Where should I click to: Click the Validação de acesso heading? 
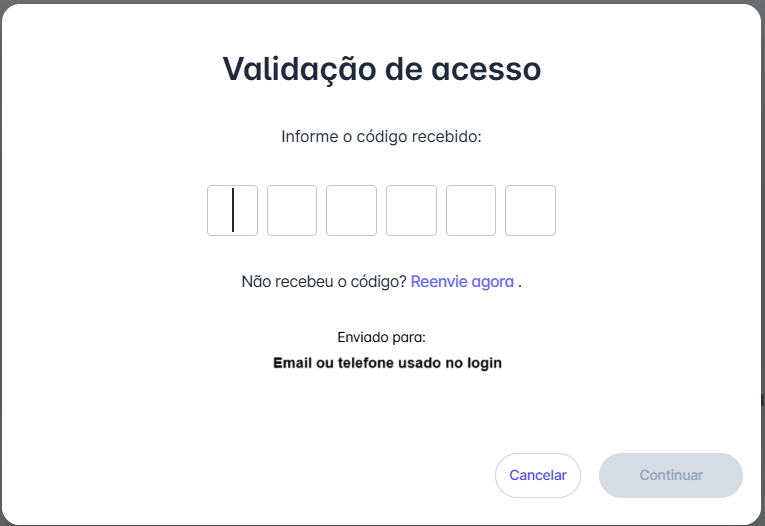tap(382, 69)
